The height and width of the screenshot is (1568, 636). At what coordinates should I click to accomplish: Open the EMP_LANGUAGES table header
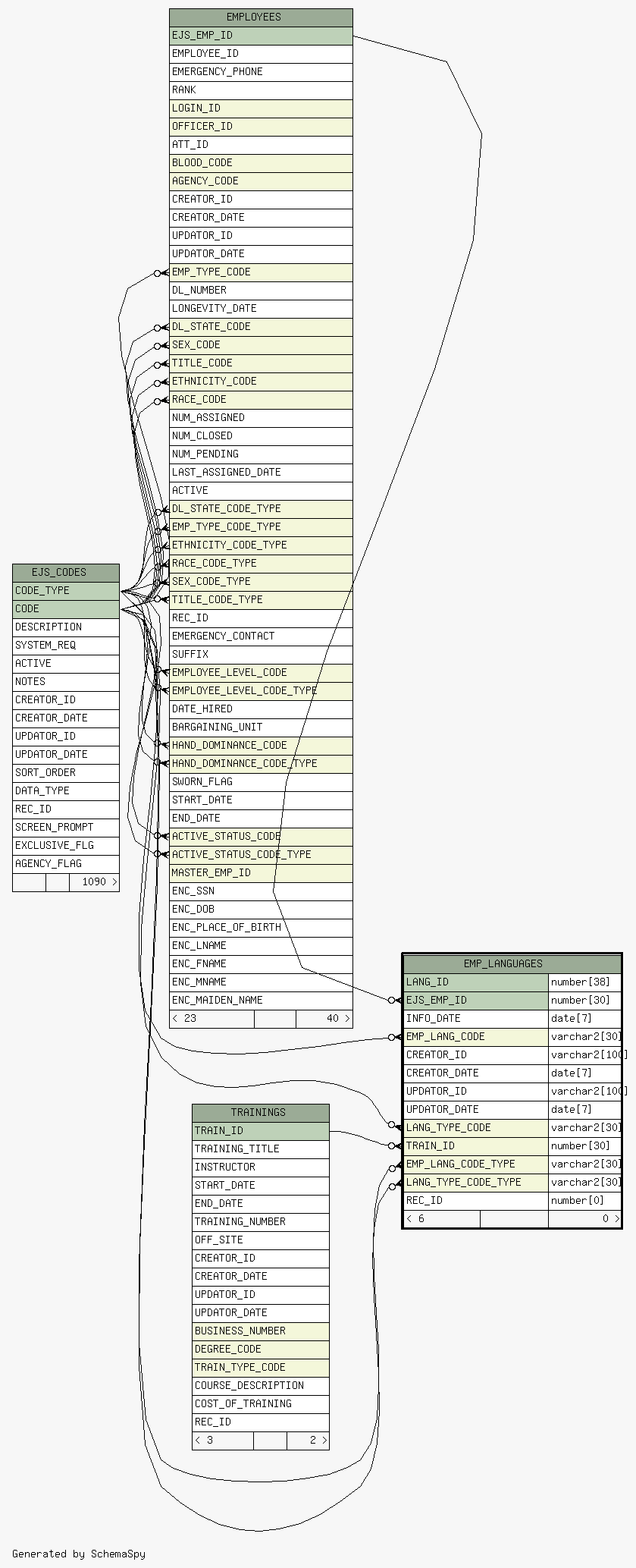click(x=512, y=964)
